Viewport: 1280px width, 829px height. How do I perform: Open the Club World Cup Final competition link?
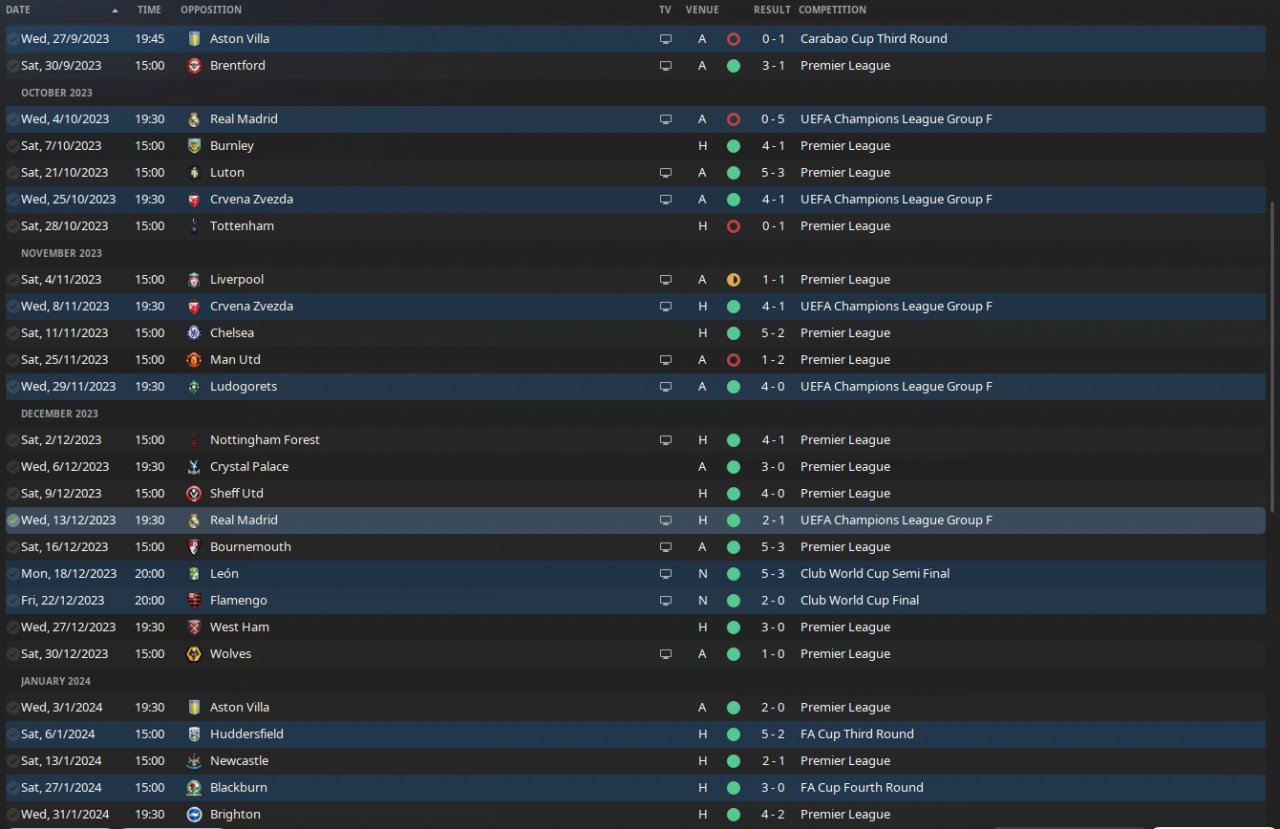point(859,601)
